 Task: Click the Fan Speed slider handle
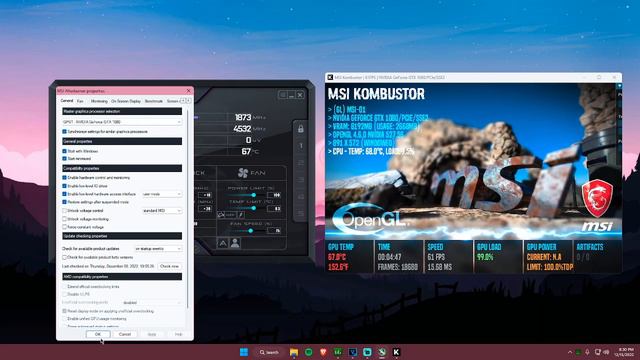(x=251, y=231)
